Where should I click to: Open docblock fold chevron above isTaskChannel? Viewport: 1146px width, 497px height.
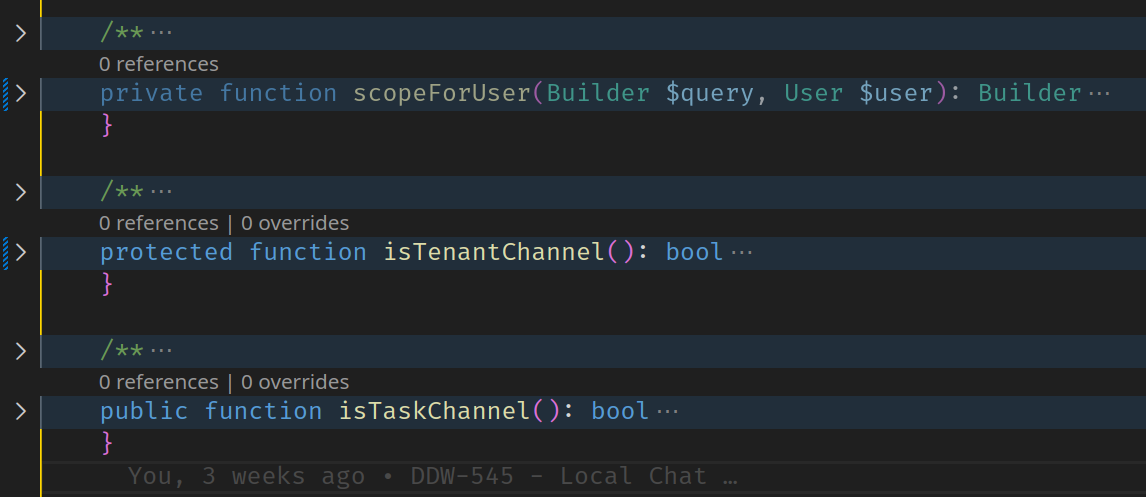(x=21, y=352)
